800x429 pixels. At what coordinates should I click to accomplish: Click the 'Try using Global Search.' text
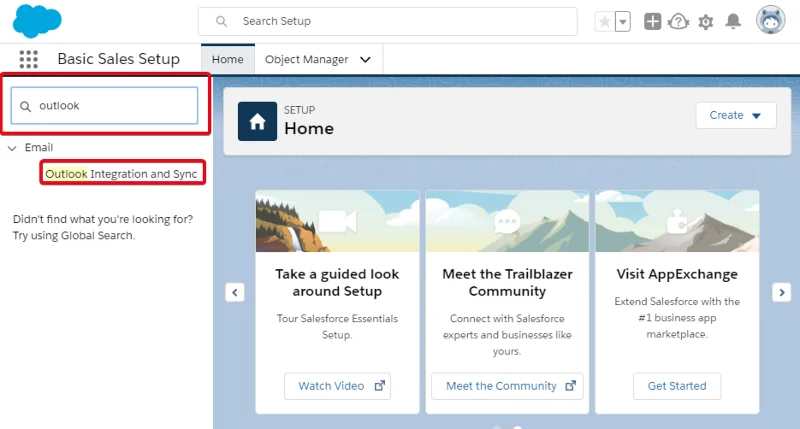coord(74,236)
